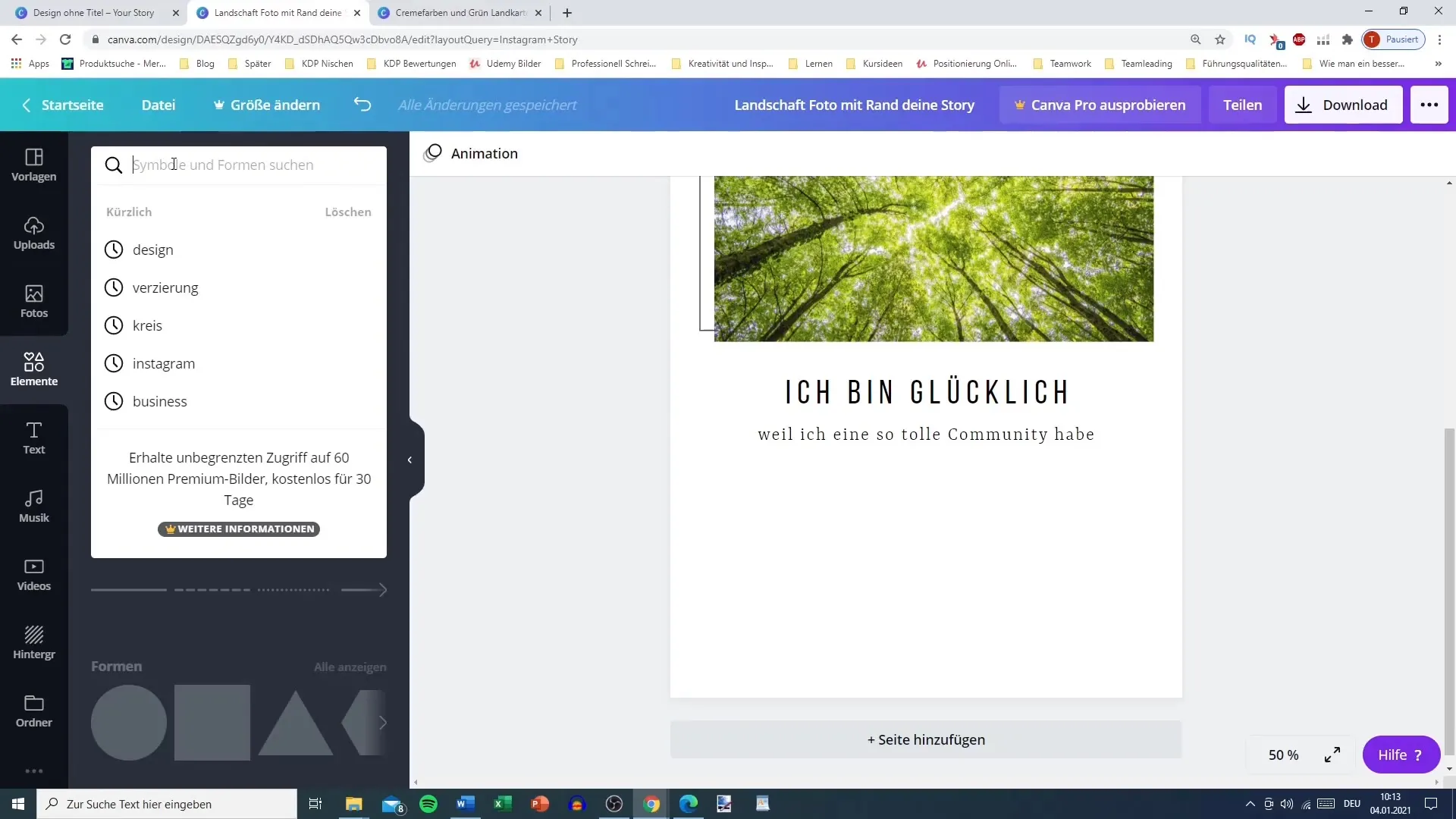Open the Hilfe help button
Viewport: 1456px width, 819px height.
(x=1401, y=755)
